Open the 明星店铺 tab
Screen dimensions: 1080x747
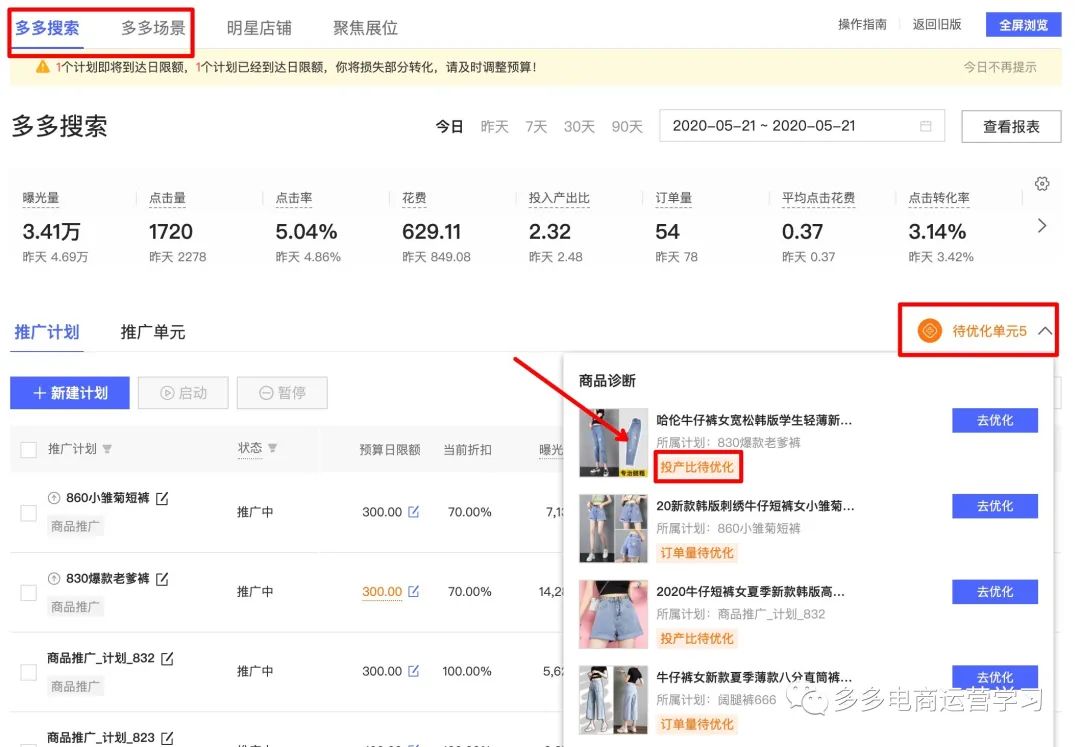[x=259, y=28]
